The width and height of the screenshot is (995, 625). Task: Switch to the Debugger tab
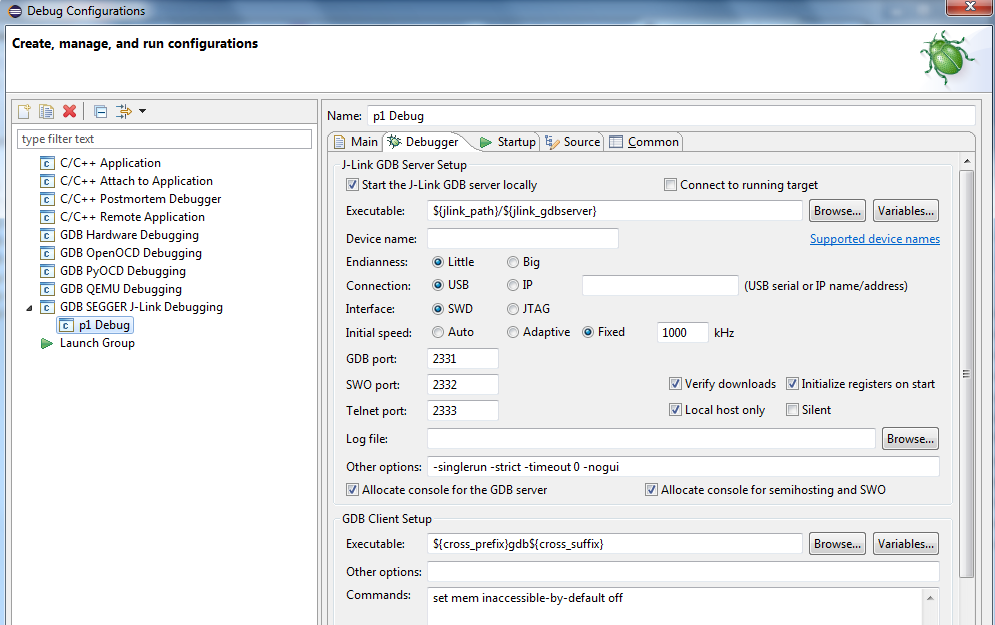coord(424,142)
